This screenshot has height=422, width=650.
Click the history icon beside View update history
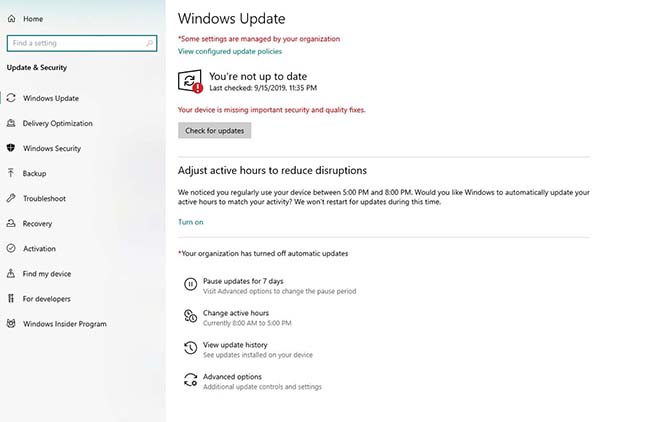click(190, 348)
